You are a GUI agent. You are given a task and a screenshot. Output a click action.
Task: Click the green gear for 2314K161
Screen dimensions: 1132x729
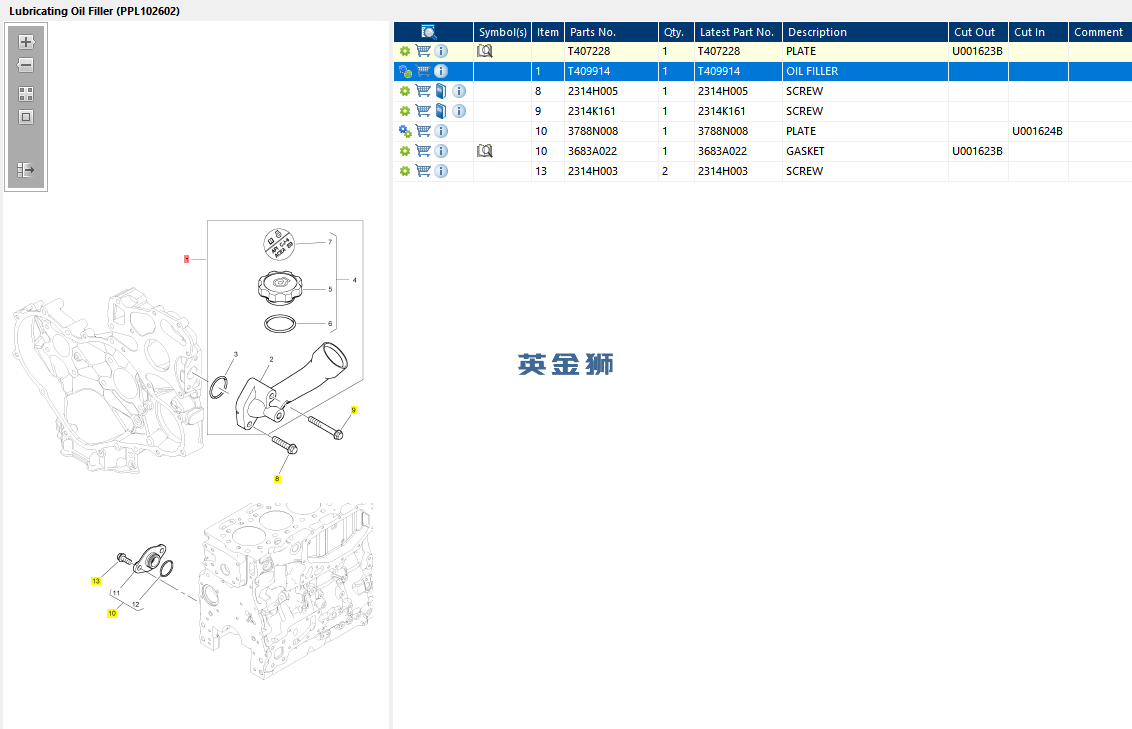405,111
